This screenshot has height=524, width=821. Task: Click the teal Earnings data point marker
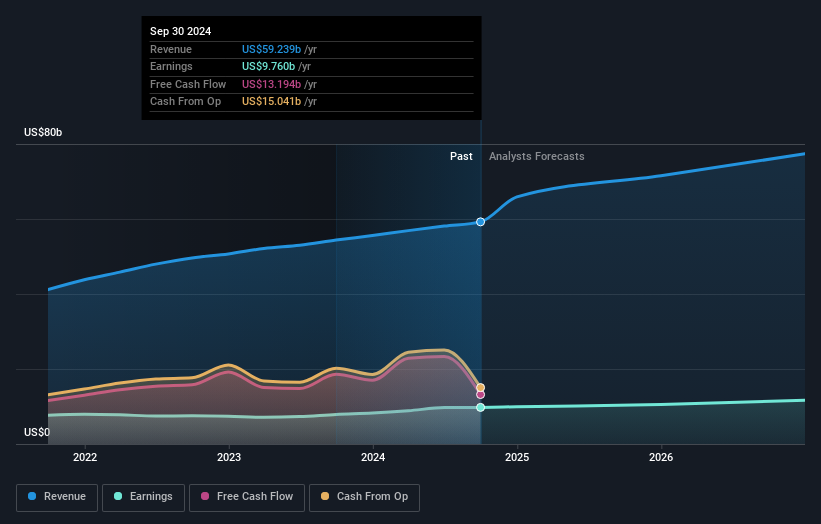pos(481,407)
